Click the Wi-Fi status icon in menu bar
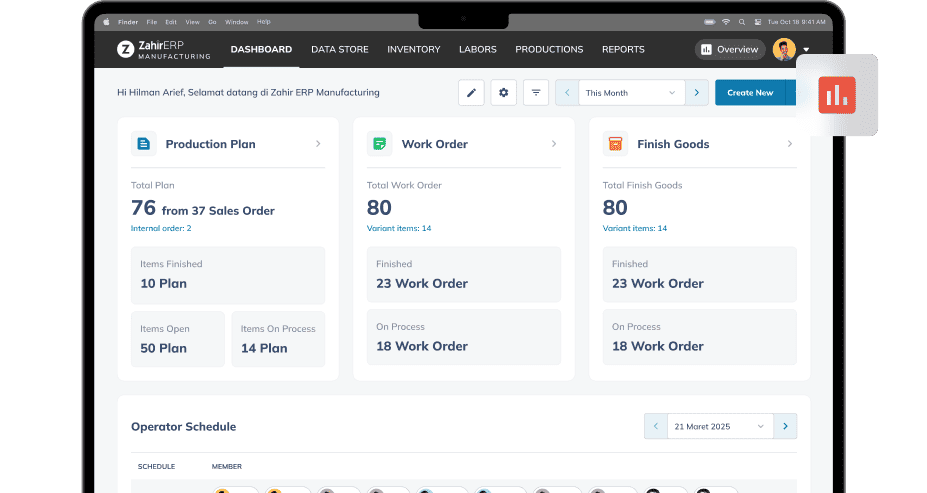This screenshot has width=927, height=493. coord(726,22)
